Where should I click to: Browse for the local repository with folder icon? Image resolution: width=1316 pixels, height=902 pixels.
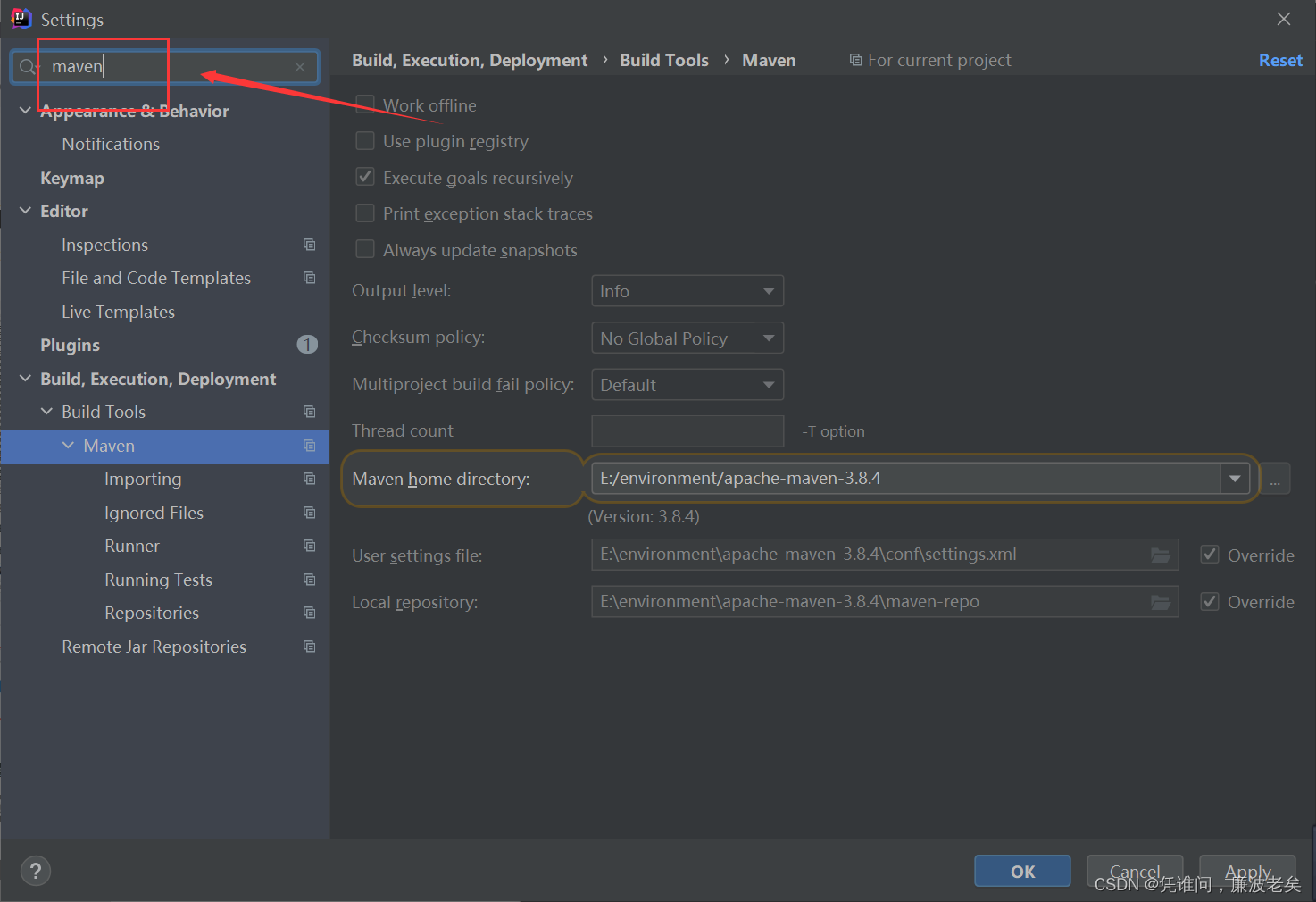tap(1160, 602)
